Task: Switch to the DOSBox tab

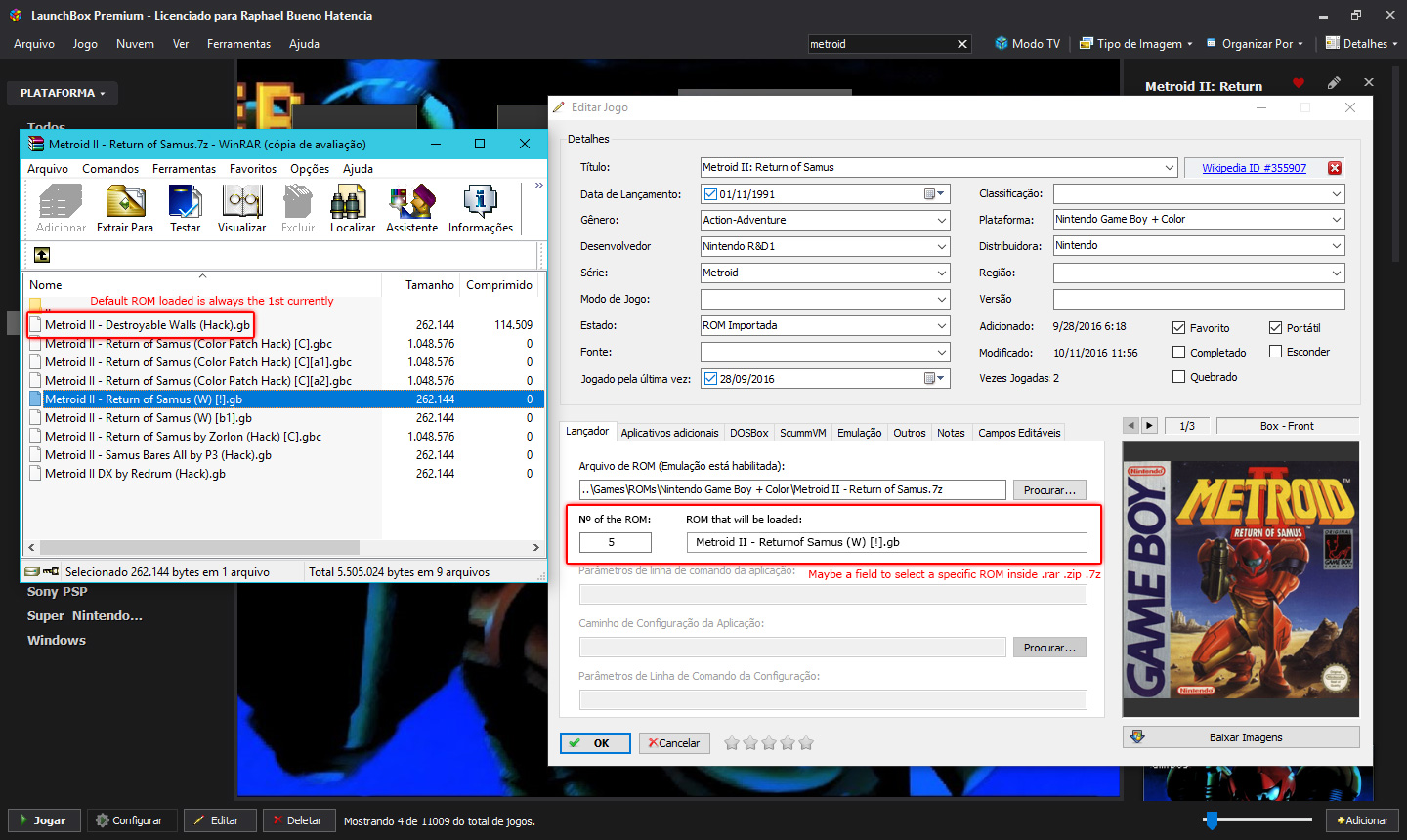Action: point(749,433)
